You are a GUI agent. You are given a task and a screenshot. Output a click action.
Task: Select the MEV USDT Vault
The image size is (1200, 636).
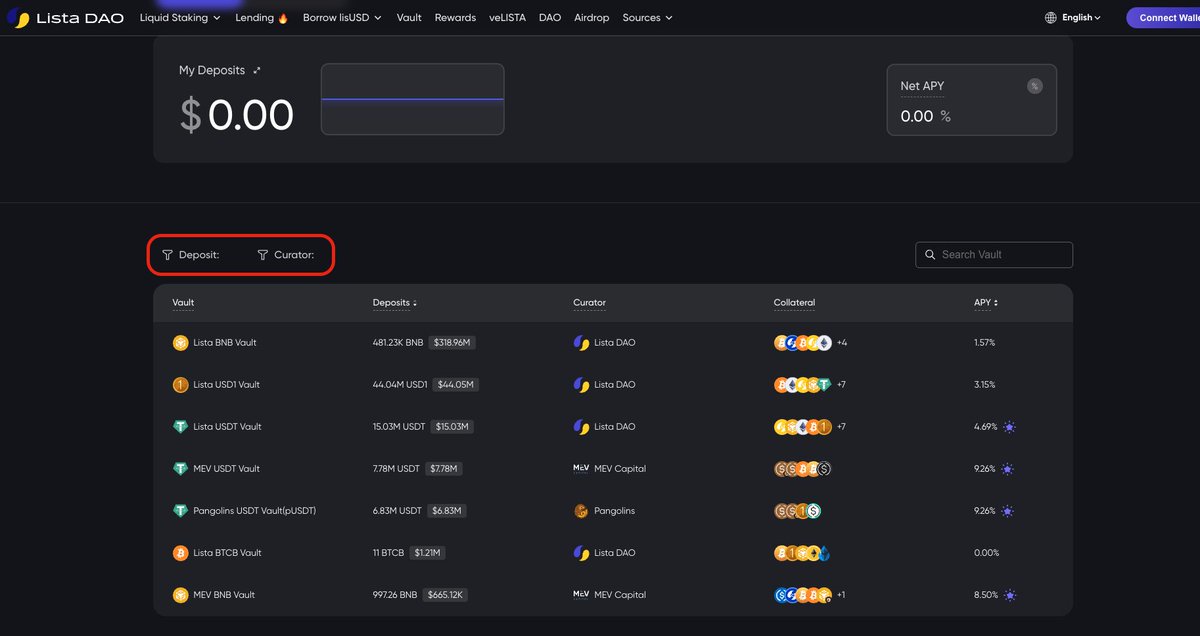point(613,469)
